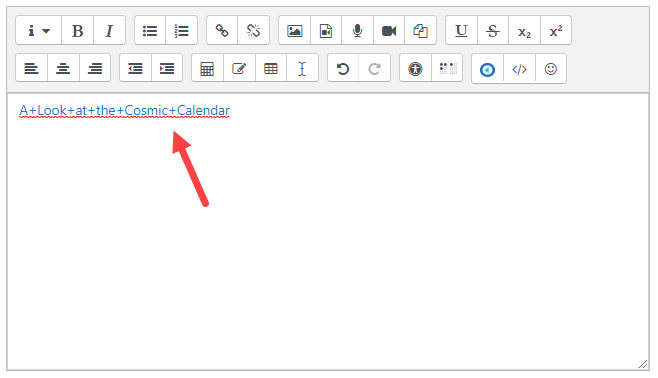Open the paragraph styles dropdown

(x=39, y=31)
